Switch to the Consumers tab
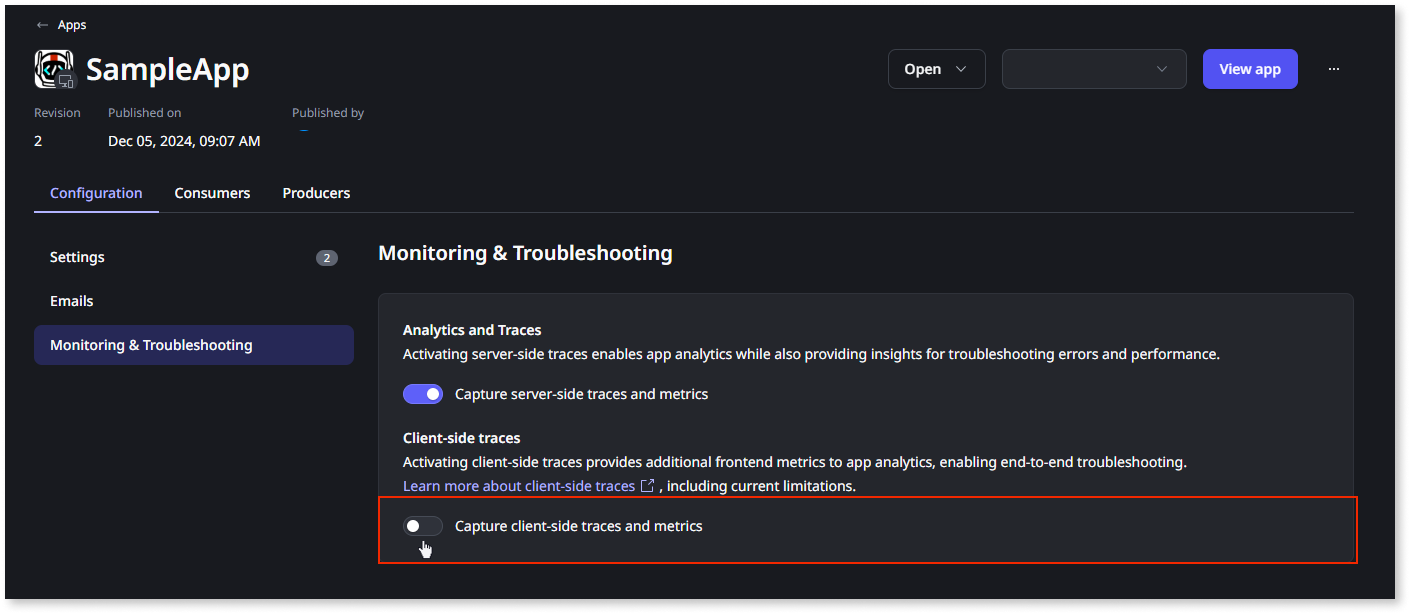Screen dimensions: 1410x614 (x=212, y=193)
